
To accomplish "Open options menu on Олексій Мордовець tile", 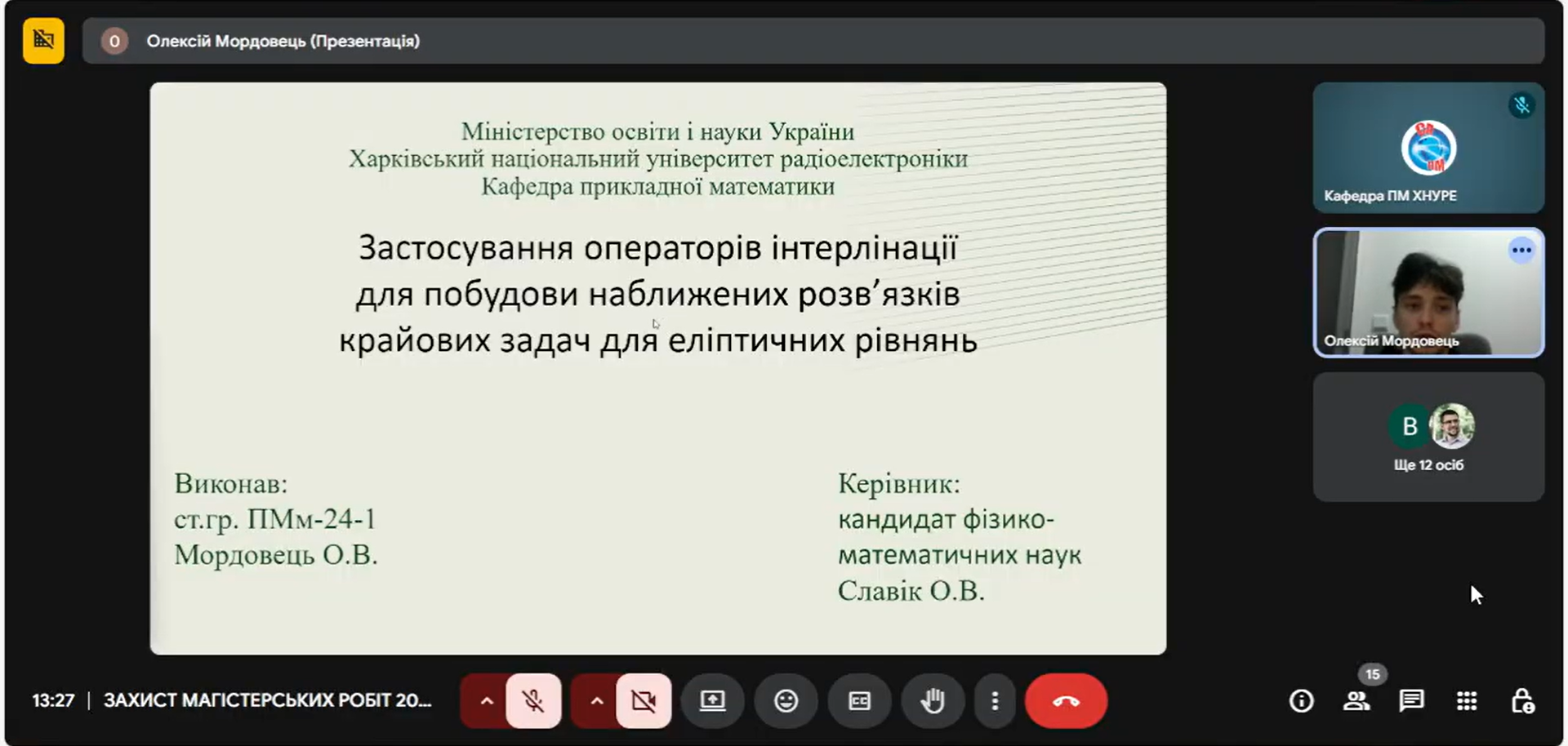I will (1521, 251).
